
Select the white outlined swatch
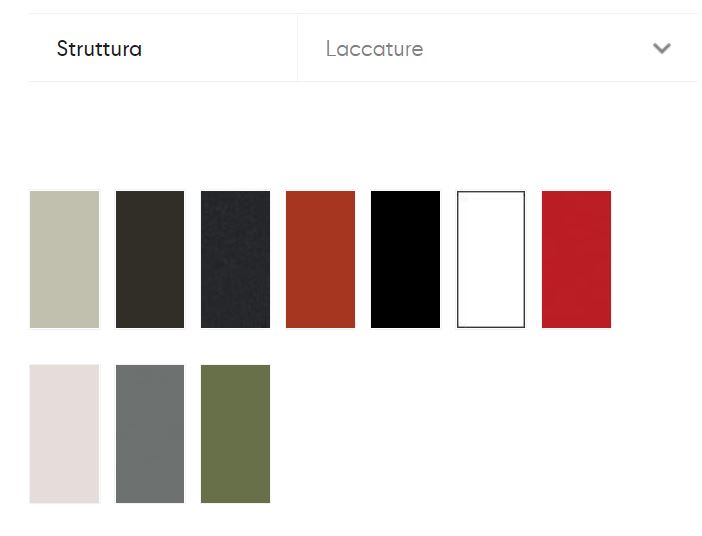pyautogui.click(x=491, y=259)
